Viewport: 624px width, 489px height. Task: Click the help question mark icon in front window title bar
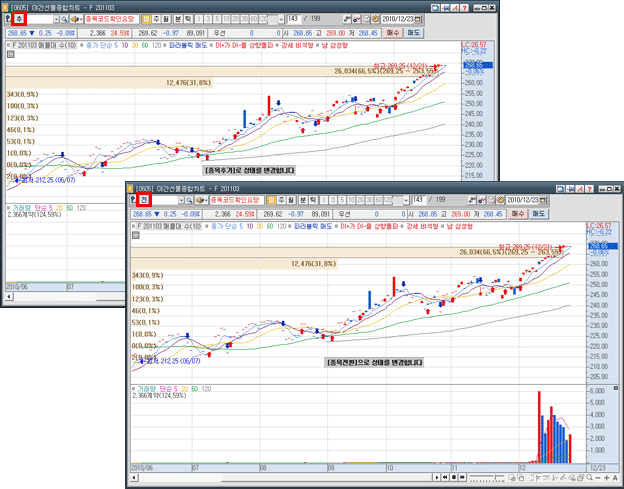point(589,189)
